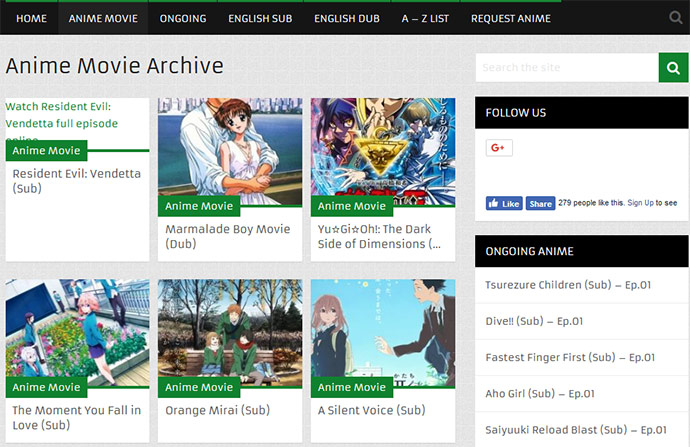This screenshot has width=690, height=447.
Task: Open The Moment You Fall in Love thumbnail
Action: [x=77, y=328]
